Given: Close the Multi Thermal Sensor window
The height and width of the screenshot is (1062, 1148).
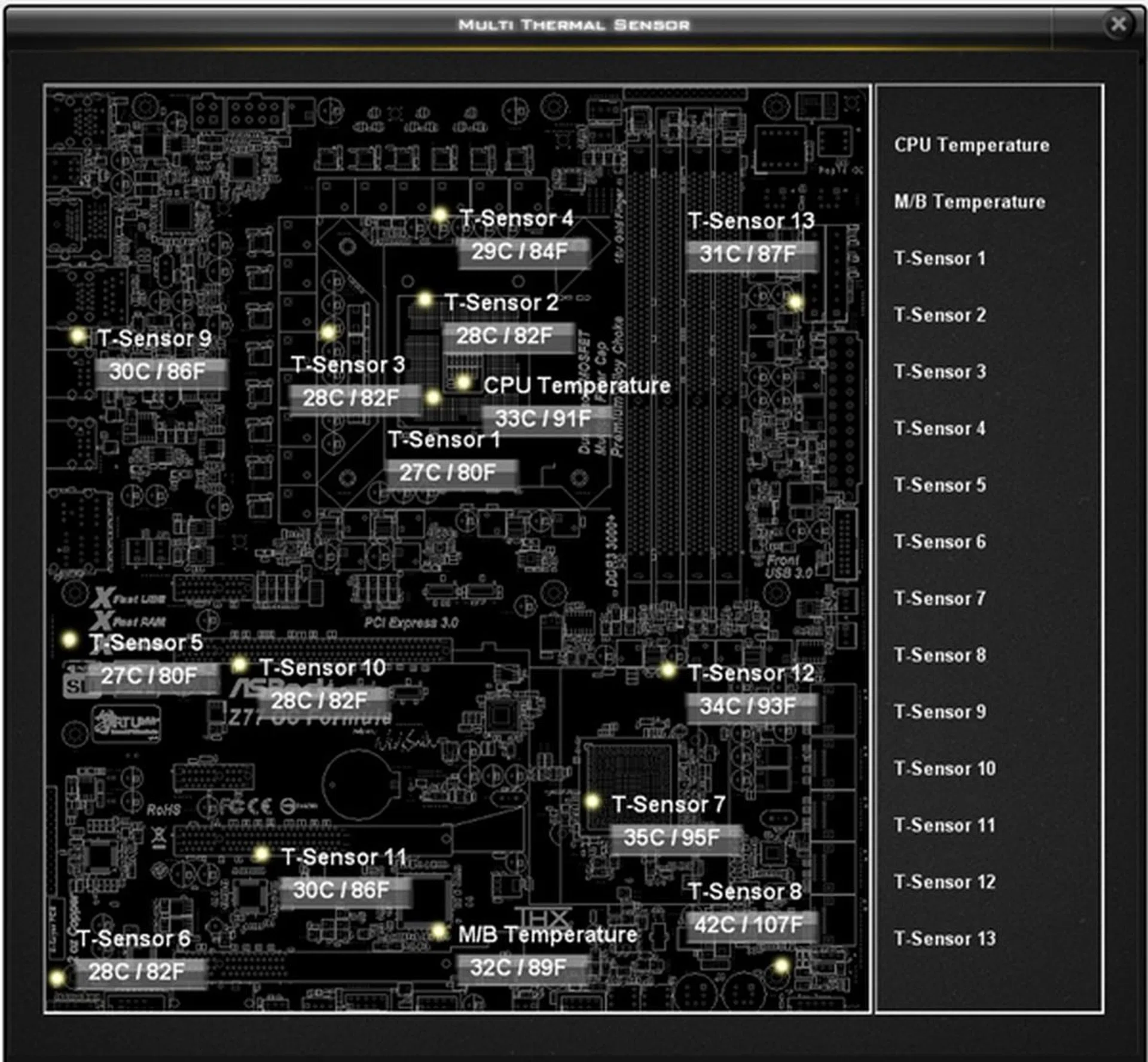Looking at the screenshot, I should [x=1118, y=24].
